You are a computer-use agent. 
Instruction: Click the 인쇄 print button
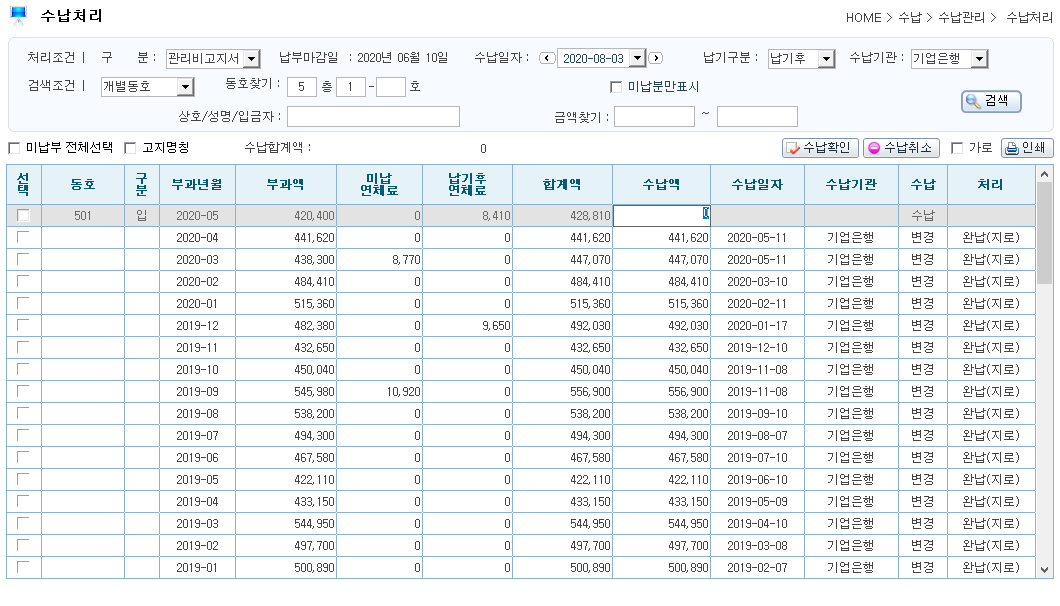click(x=1026, y=147)
